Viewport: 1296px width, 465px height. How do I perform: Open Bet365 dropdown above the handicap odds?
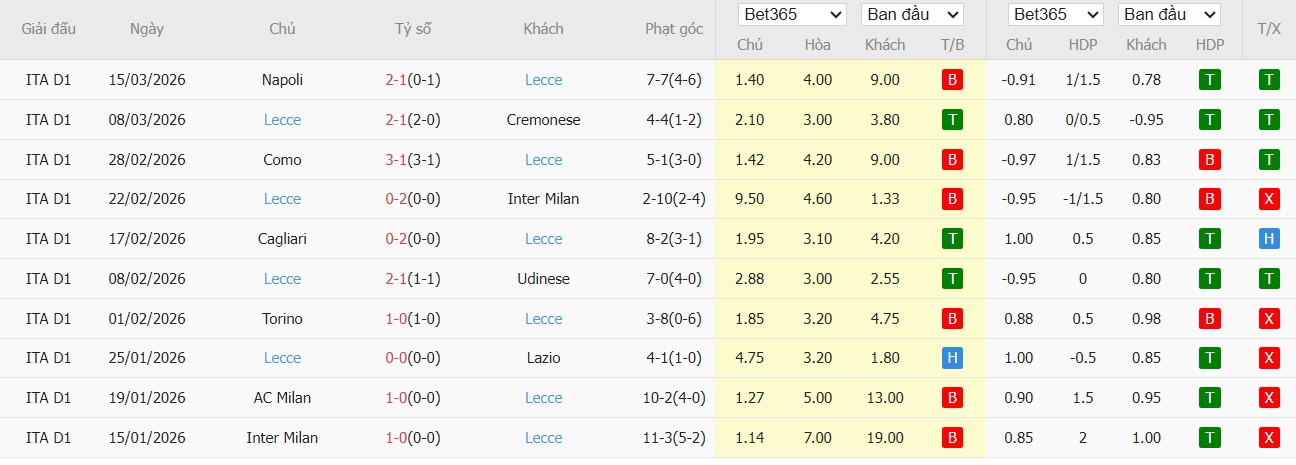pos(1055,15)
